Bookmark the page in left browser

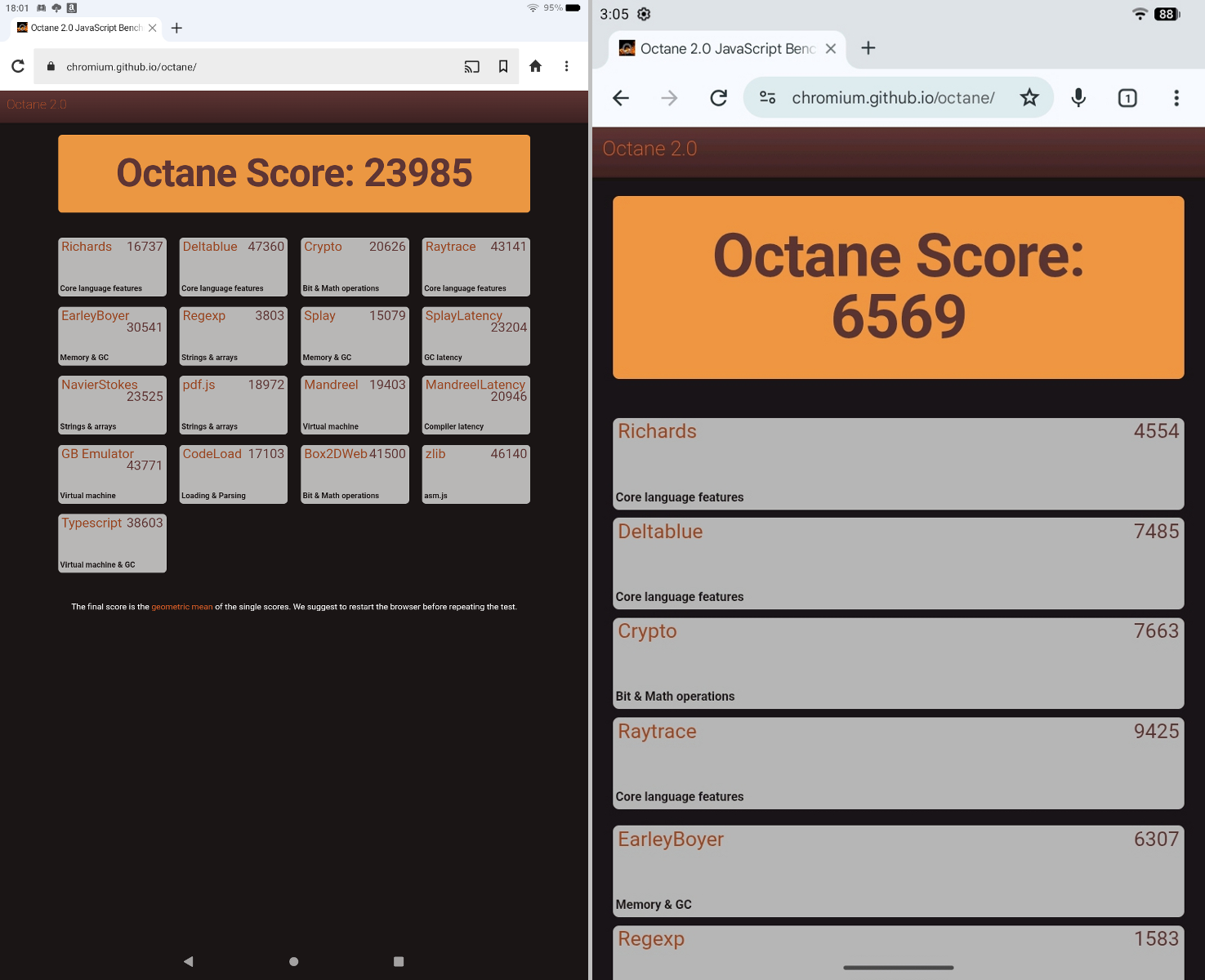point(503,66)
